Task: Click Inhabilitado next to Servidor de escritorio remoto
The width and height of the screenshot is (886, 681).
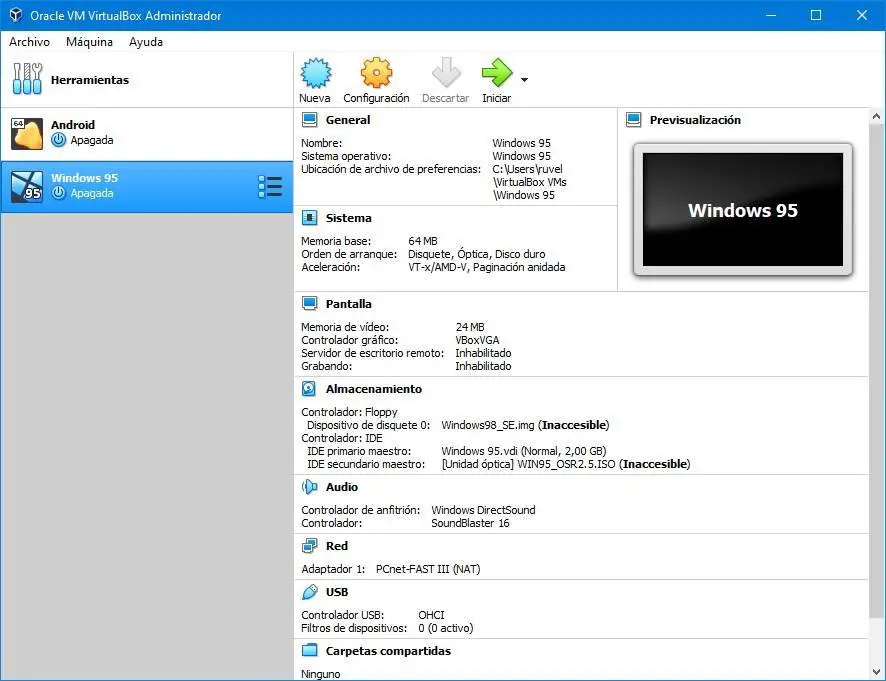Action: click(483, 353)
